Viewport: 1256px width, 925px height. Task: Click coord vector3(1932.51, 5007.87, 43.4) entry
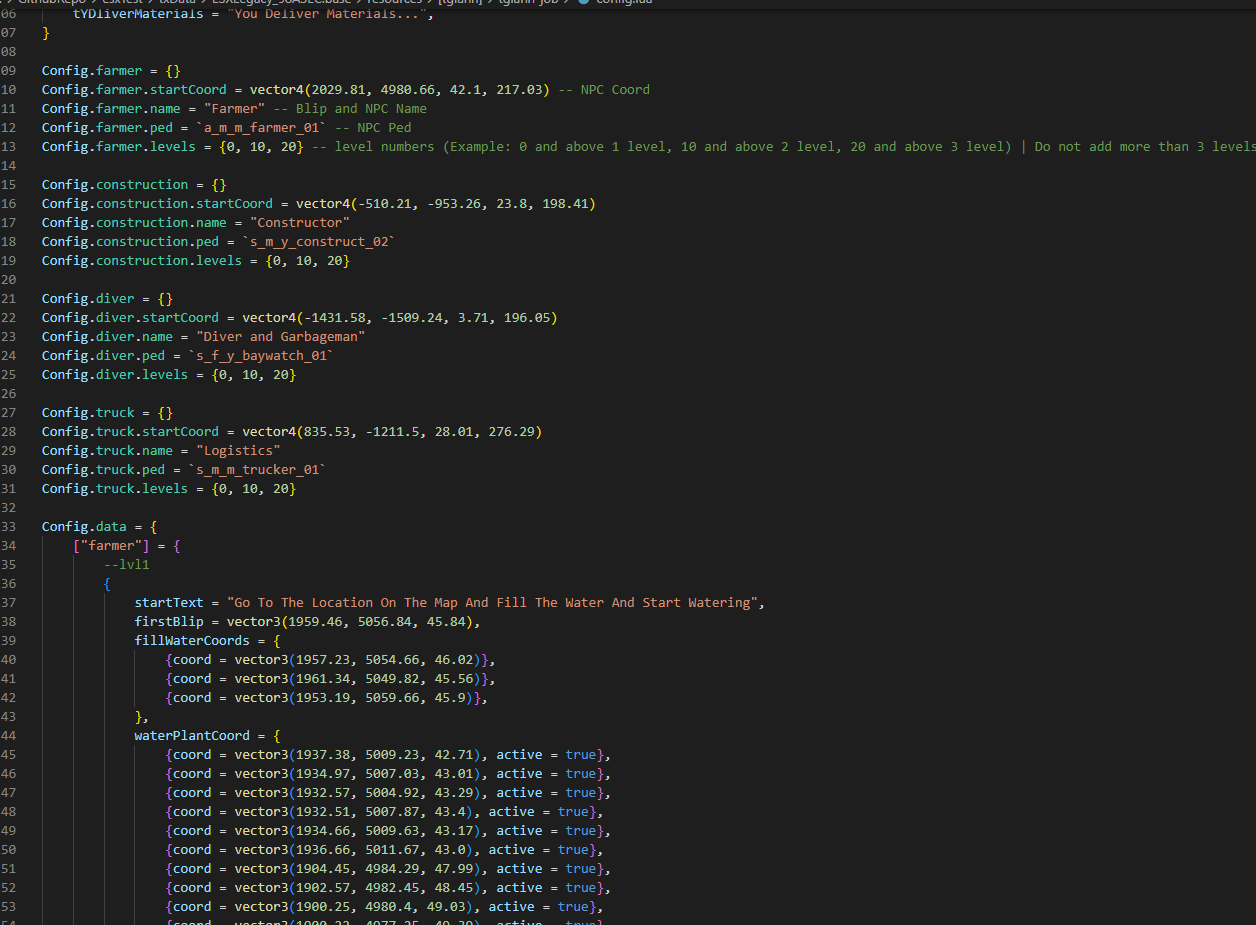(384, 812)
